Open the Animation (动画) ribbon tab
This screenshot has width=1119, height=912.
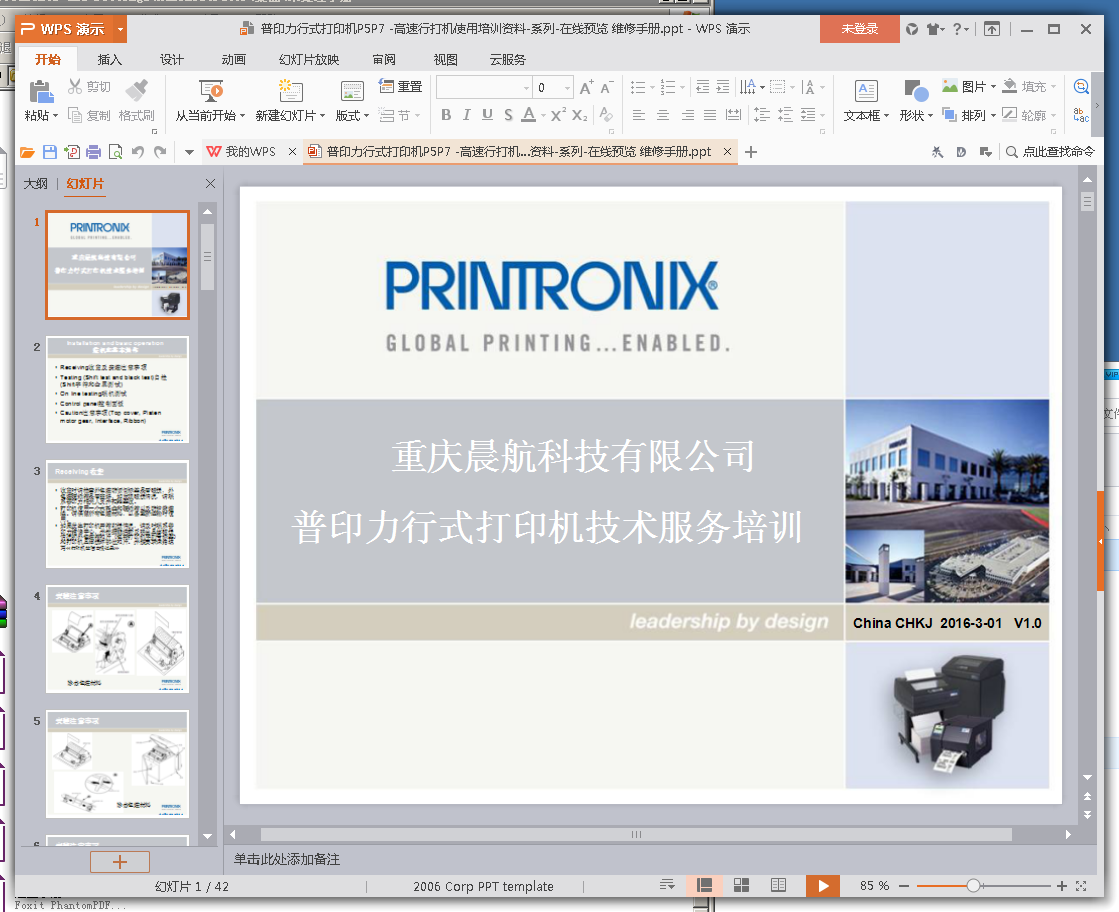click(x=233, y=59)
